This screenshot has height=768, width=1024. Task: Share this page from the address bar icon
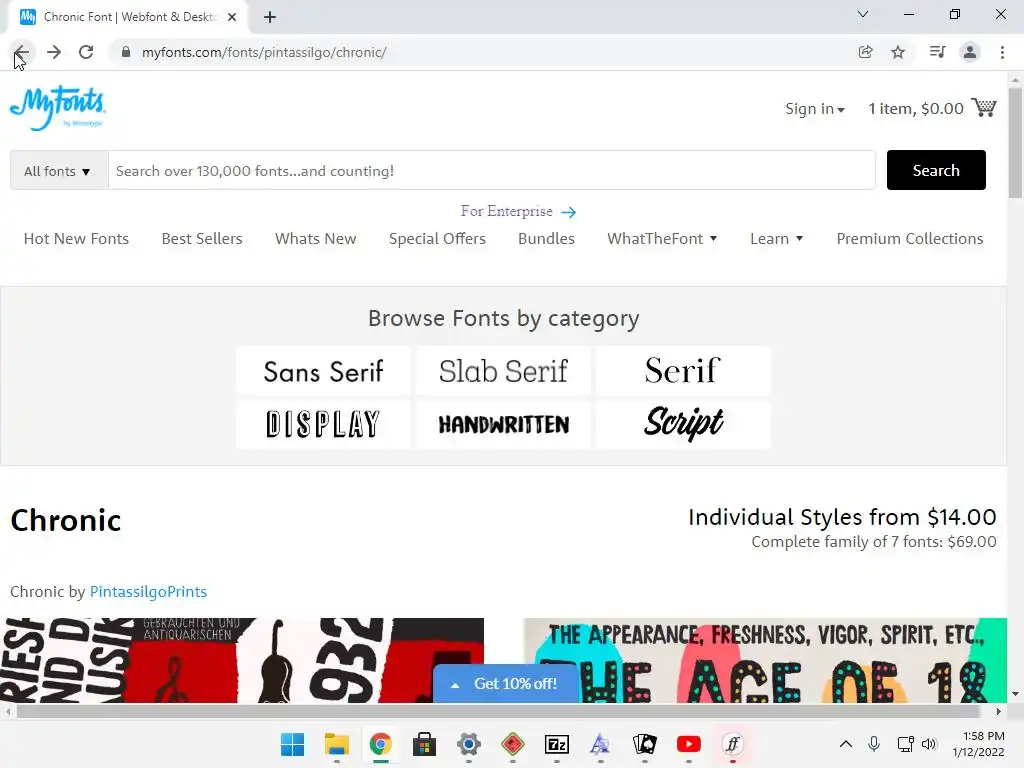[x=865, y=52]
